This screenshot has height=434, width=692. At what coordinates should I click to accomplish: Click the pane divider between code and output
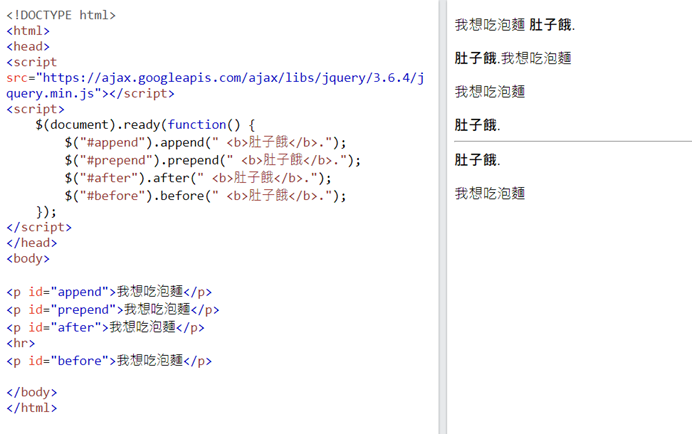click(x=443, y=217)
